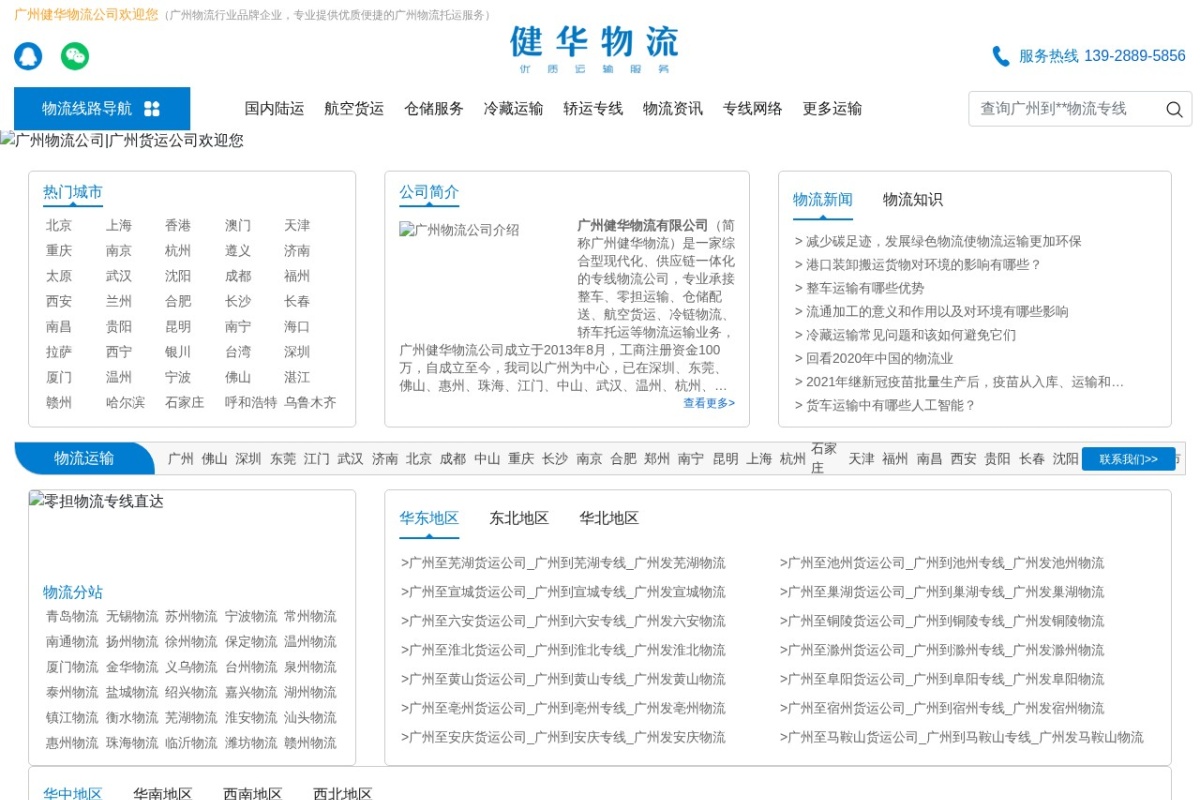Open the 冷藏运输 menu item

tap(513, 109)
